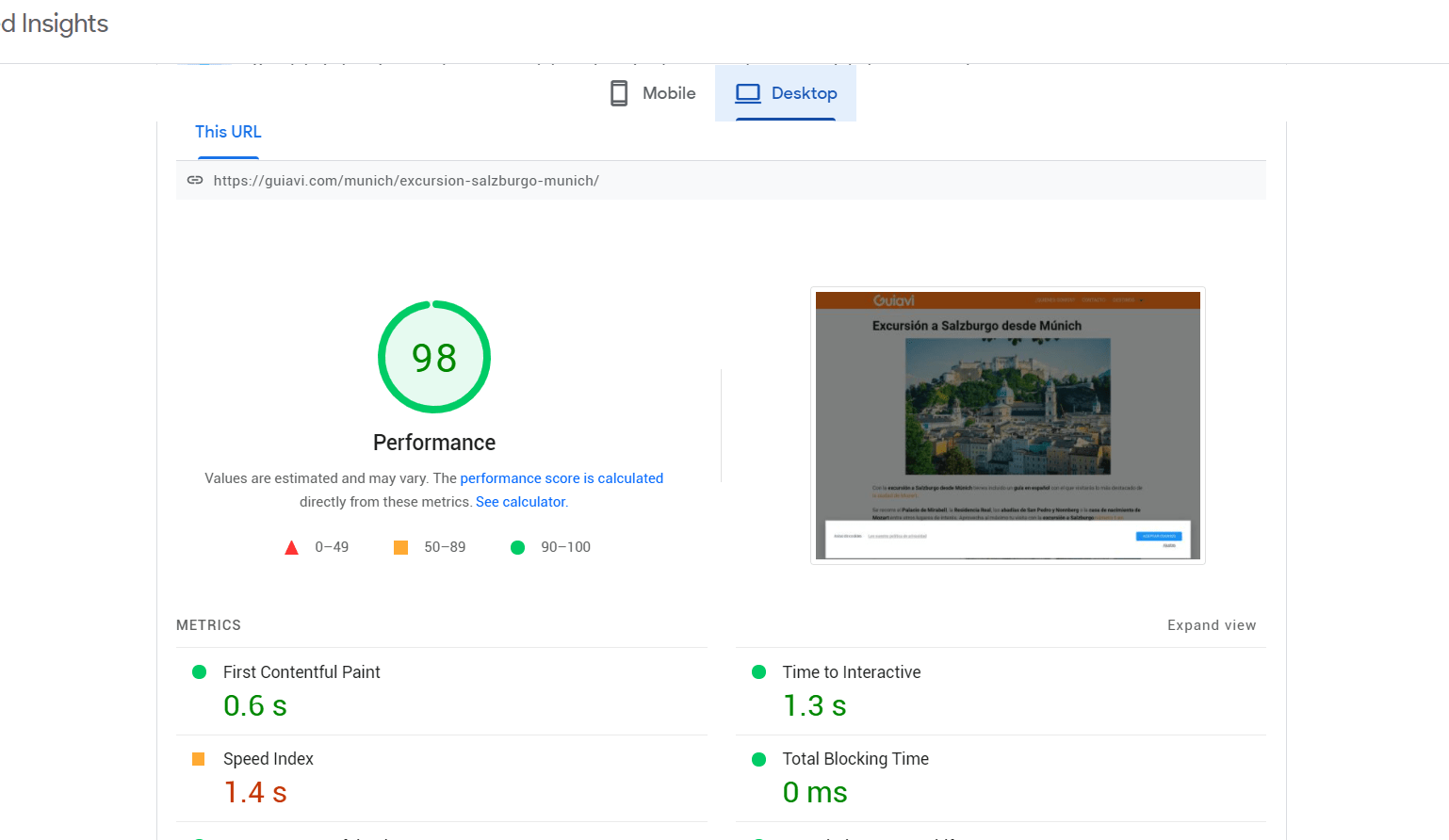Click the 1.4 s value
1449x840 pixels.
pos(255,792)
